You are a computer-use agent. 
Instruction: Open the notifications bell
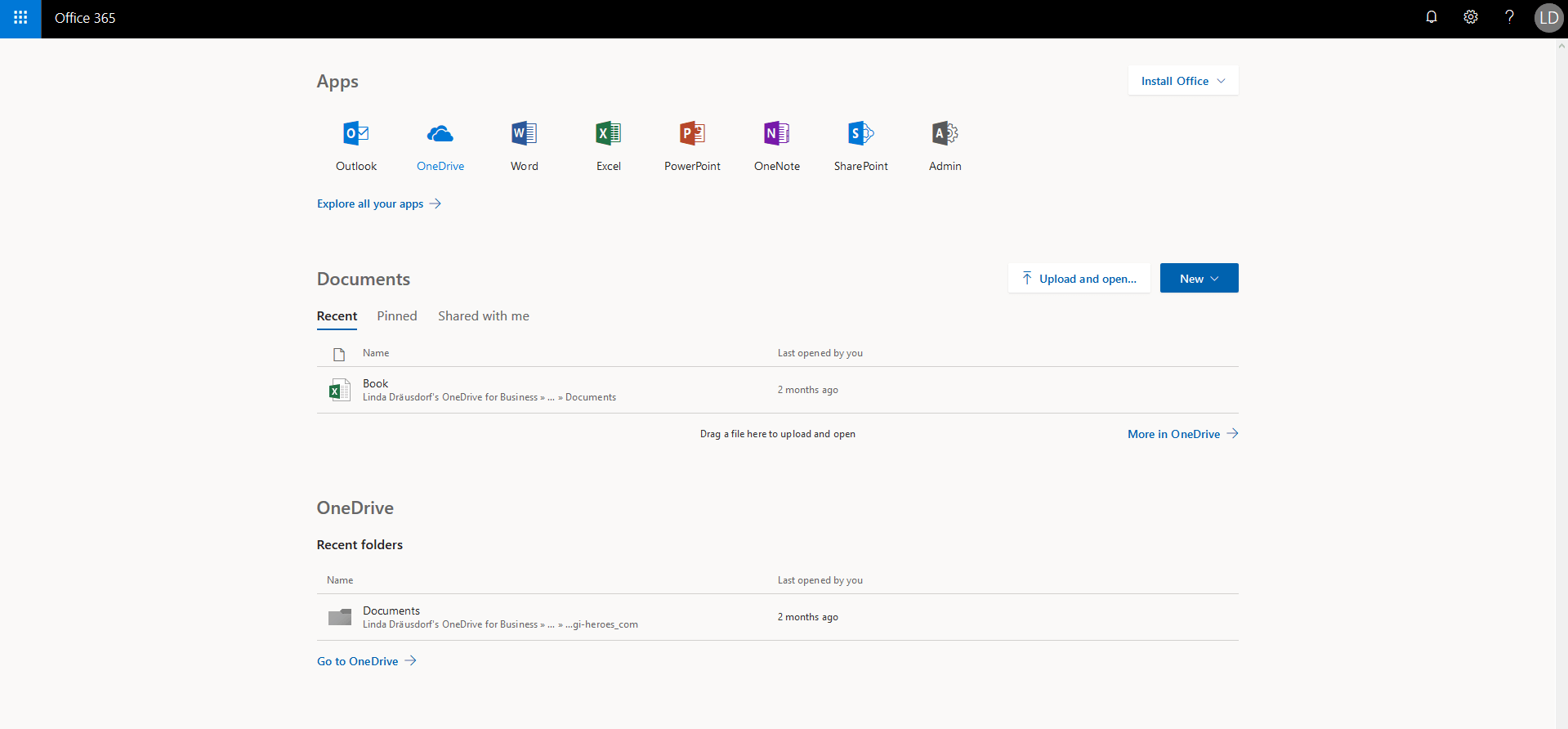coord(1432,17)
